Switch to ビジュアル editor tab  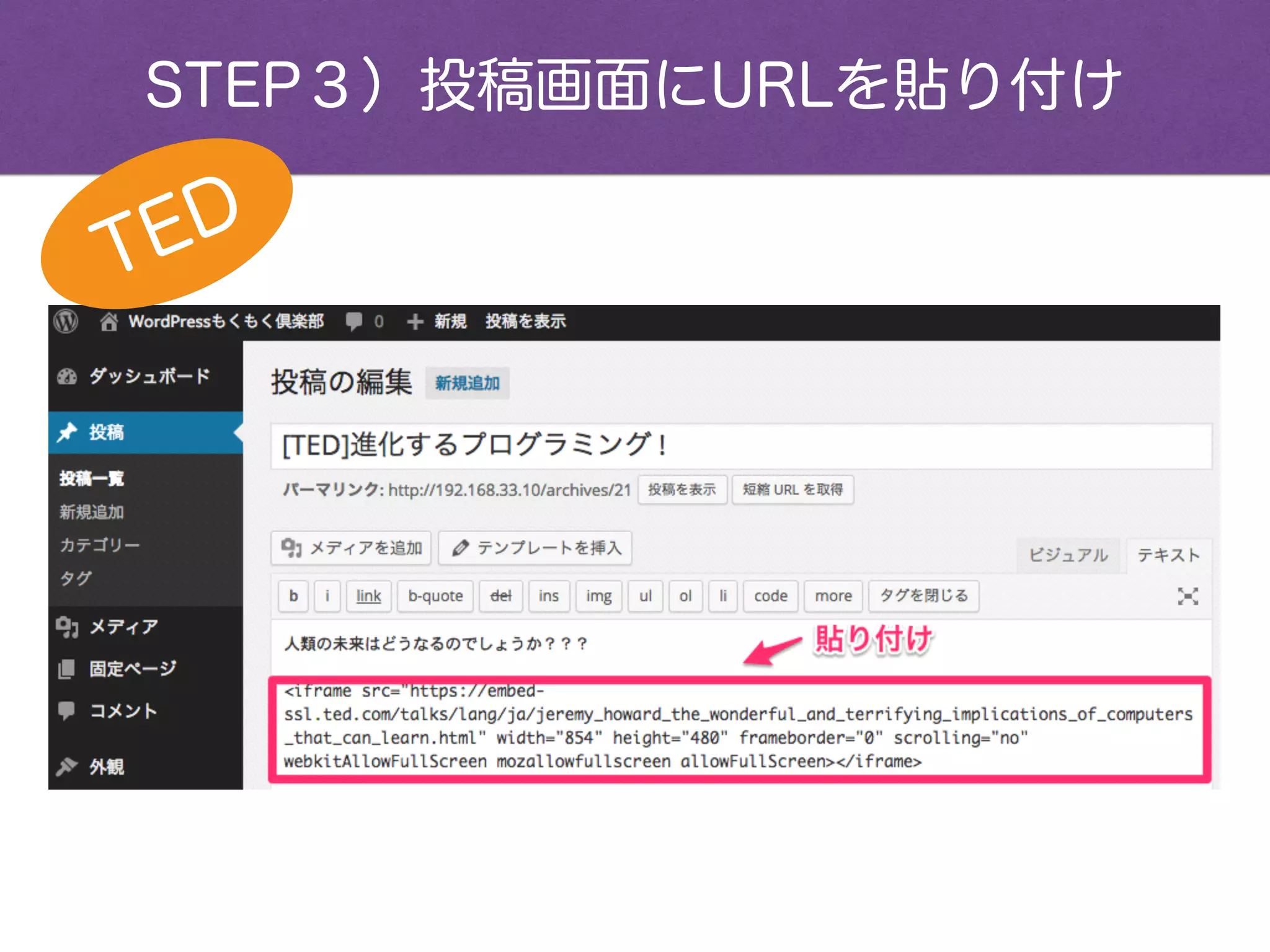(x=1068, y=555)
